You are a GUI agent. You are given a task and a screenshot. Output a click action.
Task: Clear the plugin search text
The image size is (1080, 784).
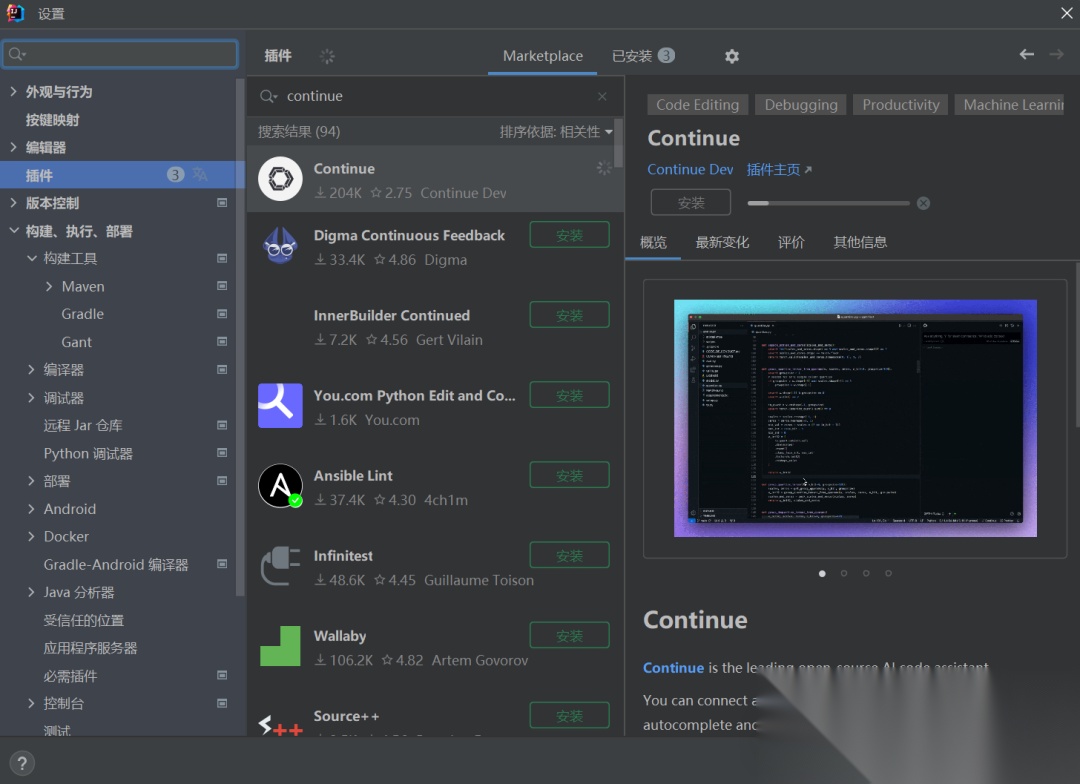602,96
